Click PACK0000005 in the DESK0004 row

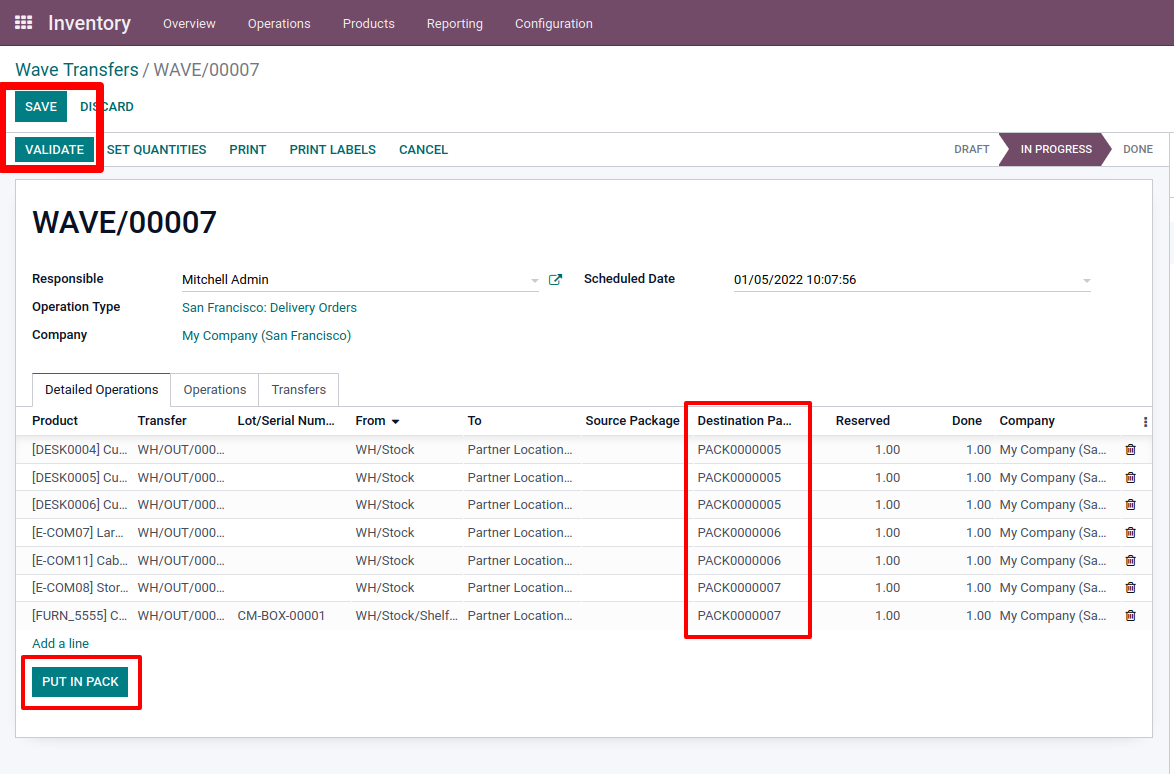tap(739, 449)
